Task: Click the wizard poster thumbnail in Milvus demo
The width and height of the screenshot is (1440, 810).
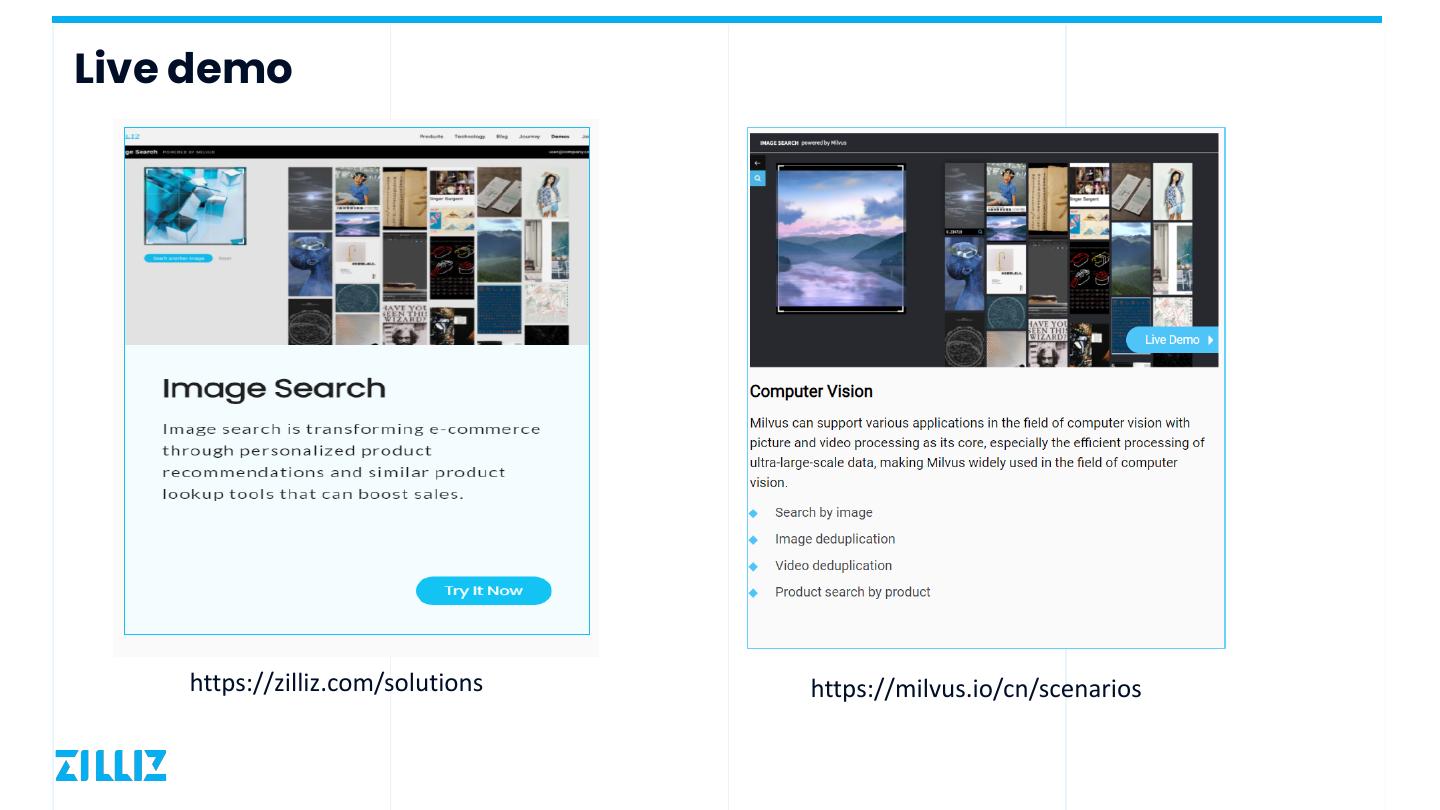Action: pos(1048,343)
